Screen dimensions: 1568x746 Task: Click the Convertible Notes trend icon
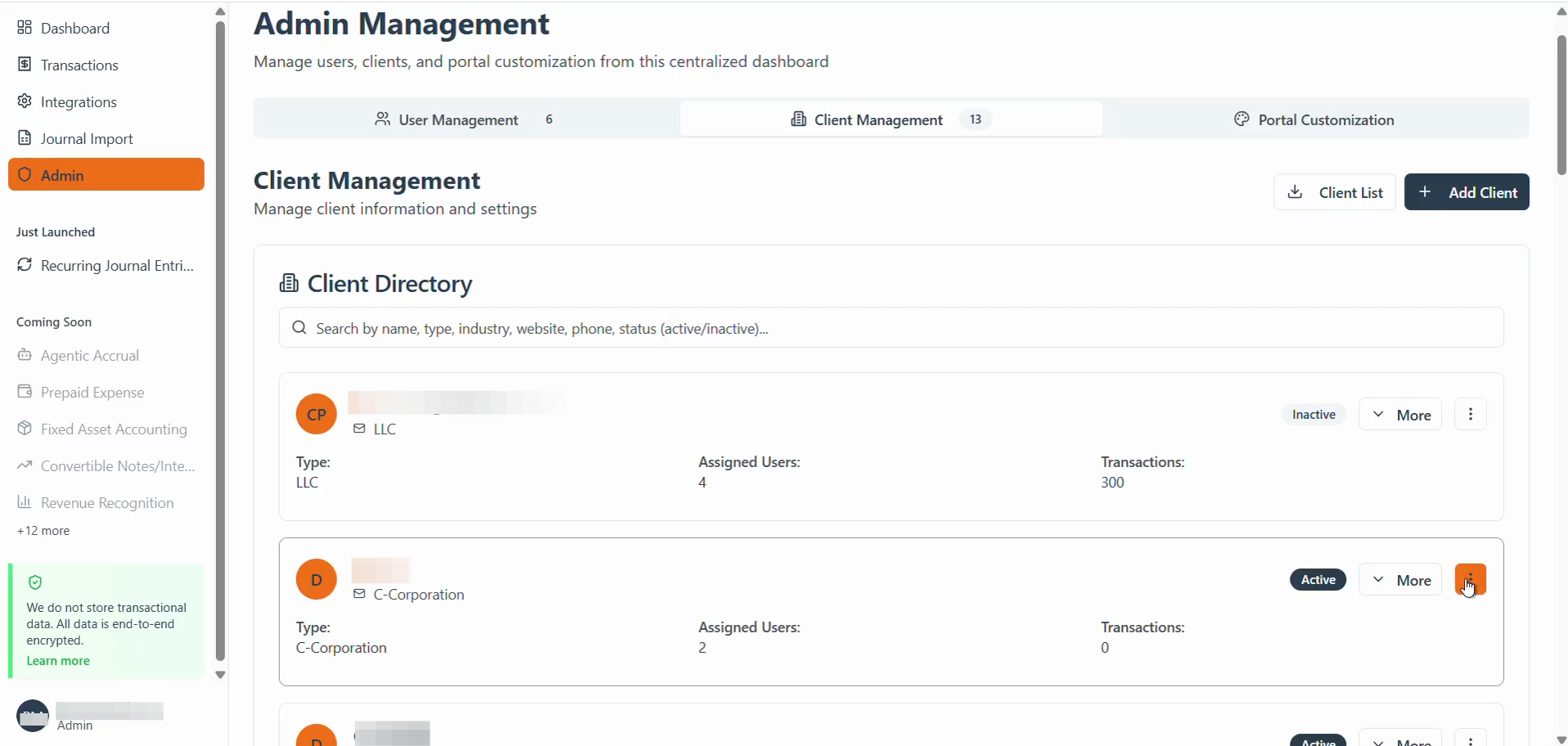click(x=25, y=465)
